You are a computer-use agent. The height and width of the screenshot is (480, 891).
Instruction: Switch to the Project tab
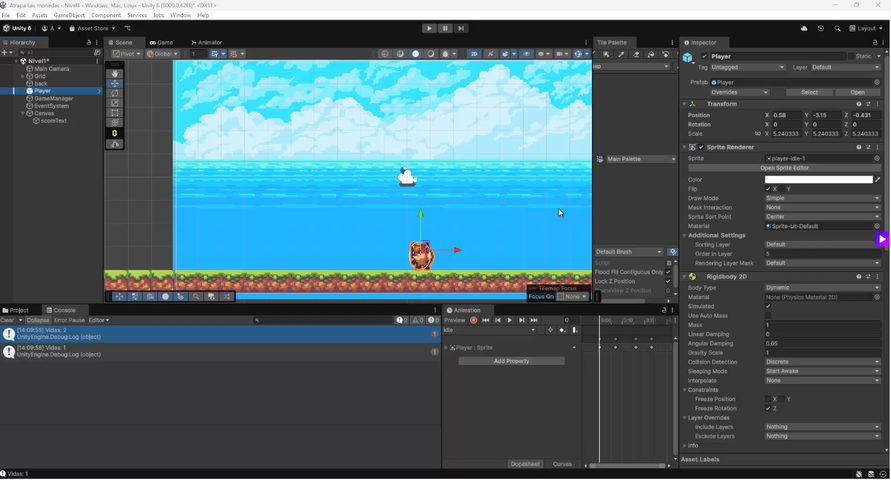[x=15, y=310]
